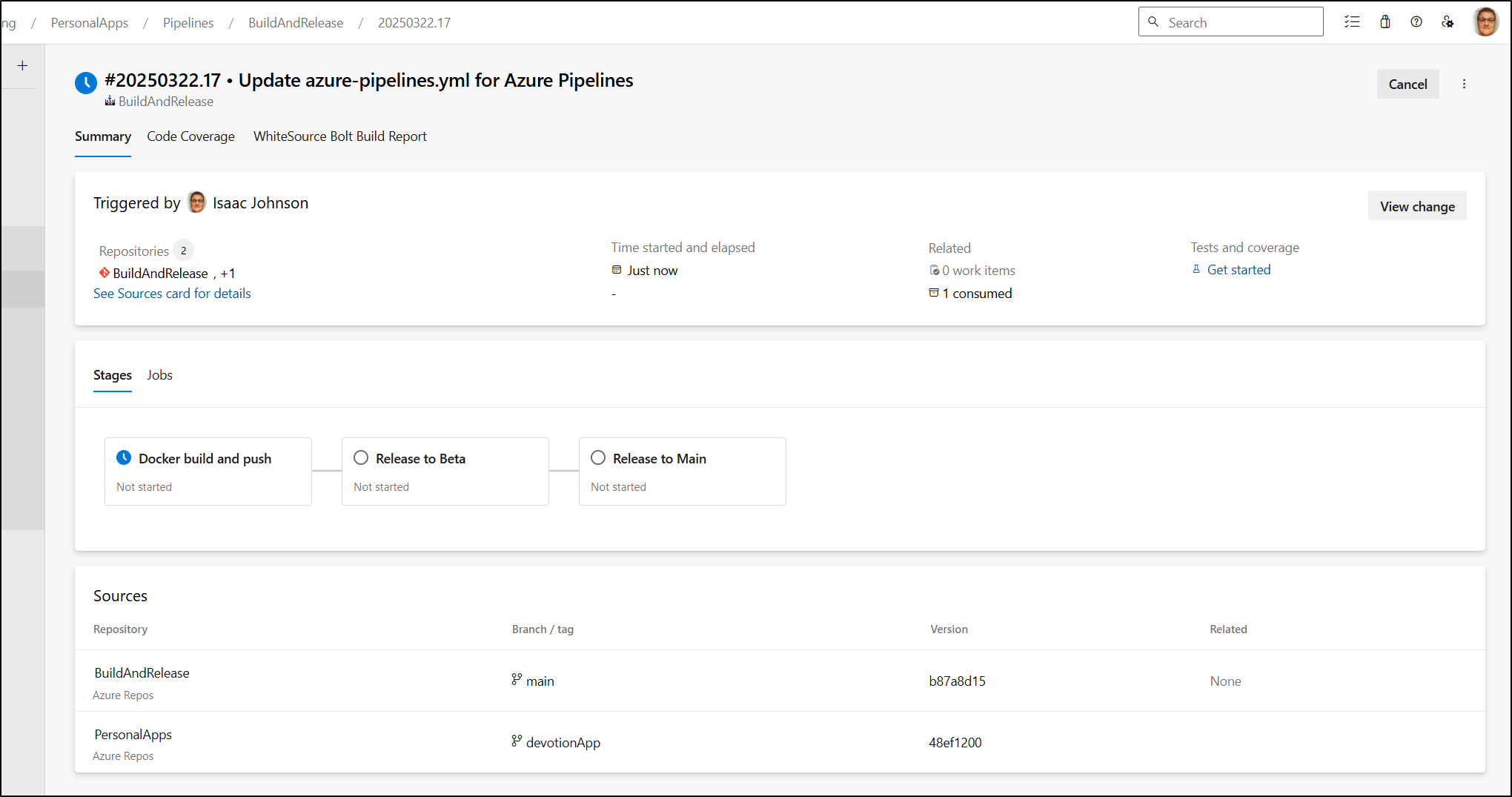Click the Repositories count badge 2
Screen dimensions: 1512x797
click(183, 251)
